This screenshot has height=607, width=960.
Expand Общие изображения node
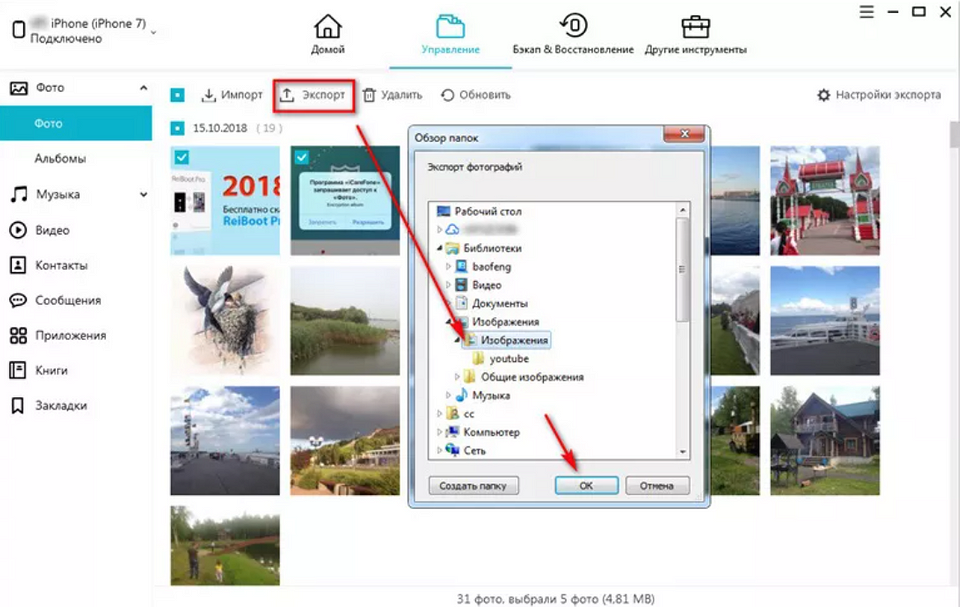pos(457,377)
